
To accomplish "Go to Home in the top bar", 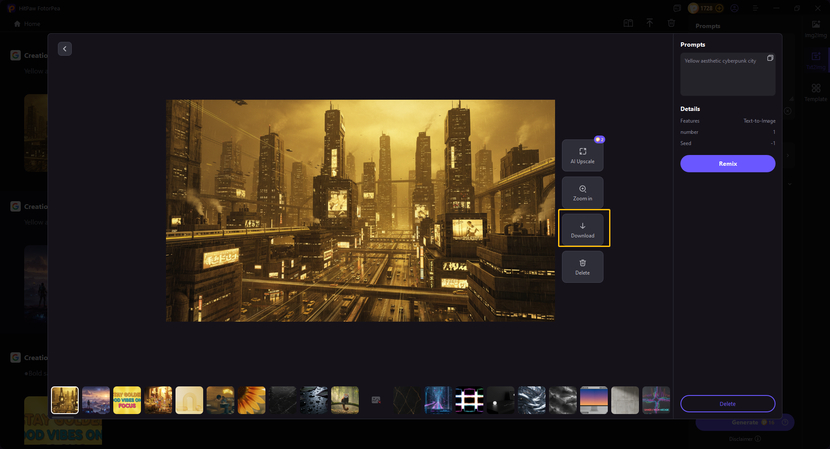I will pos(27,23).
